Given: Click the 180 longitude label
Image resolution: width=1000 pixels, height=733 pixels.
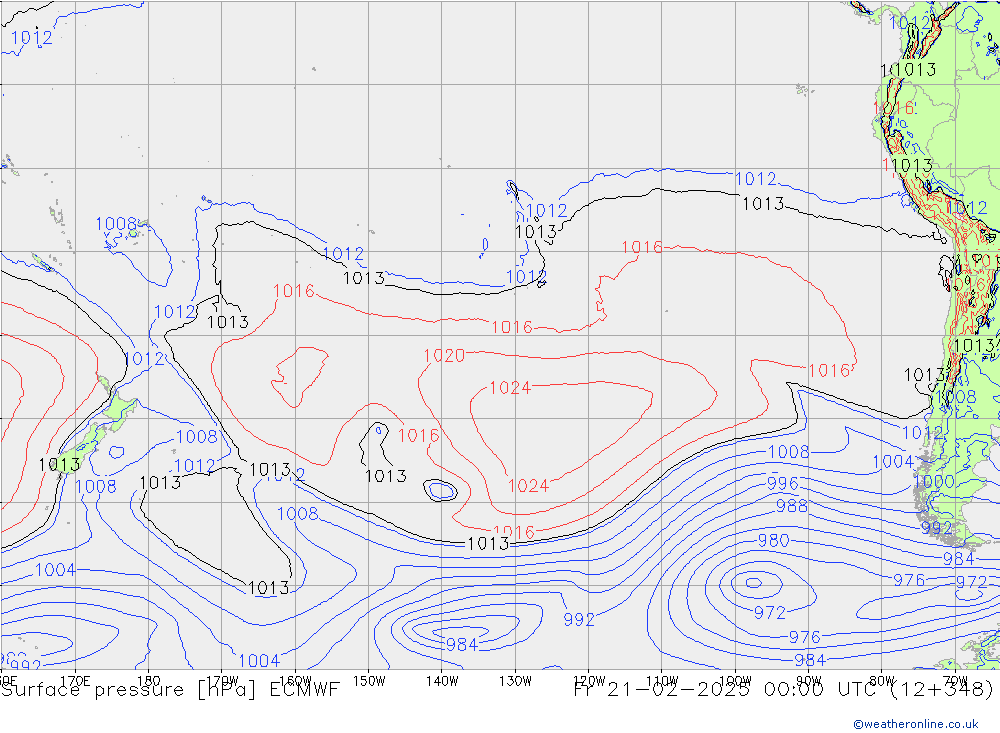Looking at the screenshot, I should (x=149, y=680).
